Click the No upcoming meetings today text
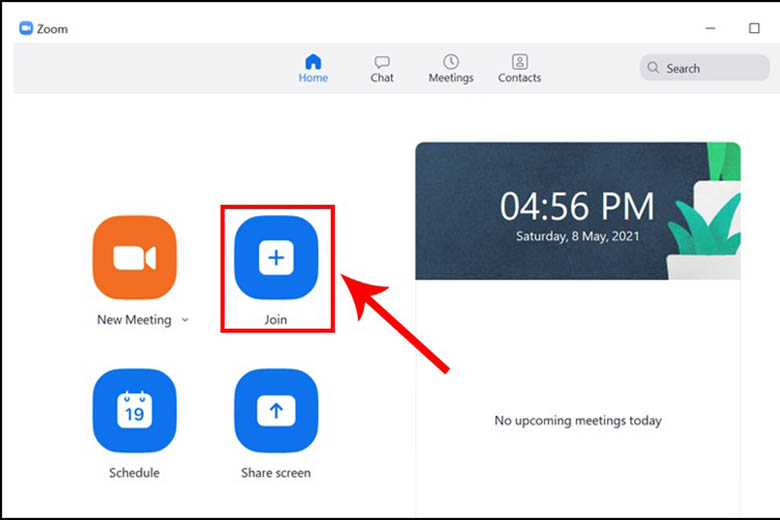 pyautogui.click(x=578, y=420)
